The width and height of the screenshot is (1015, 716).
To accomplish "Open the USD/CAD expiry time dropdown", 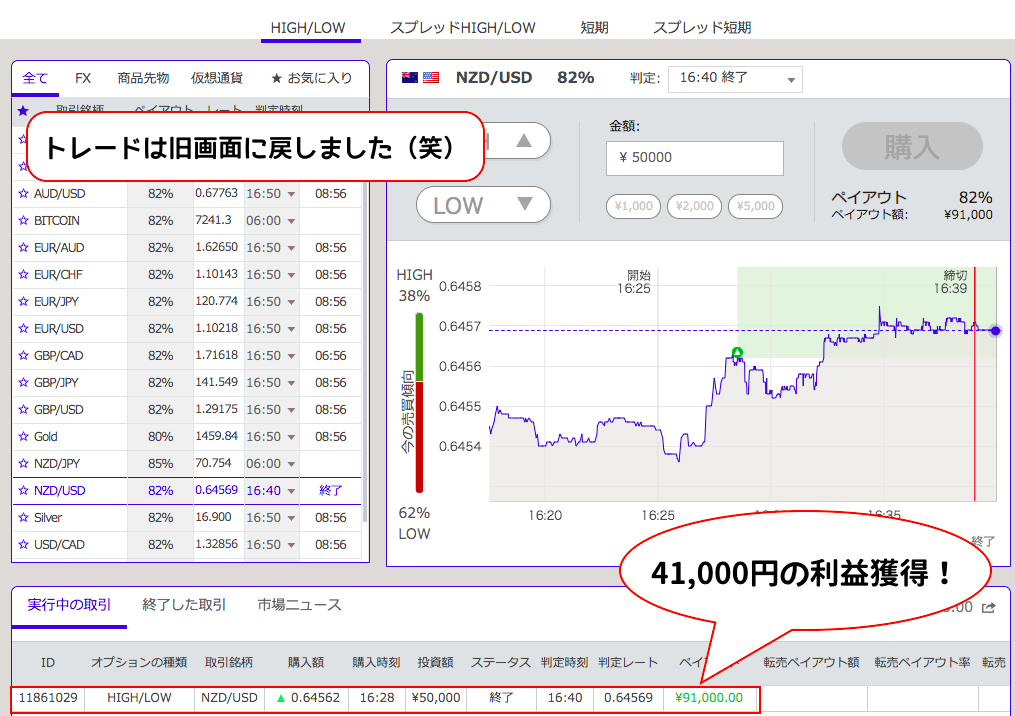I will tap(291, 545).
